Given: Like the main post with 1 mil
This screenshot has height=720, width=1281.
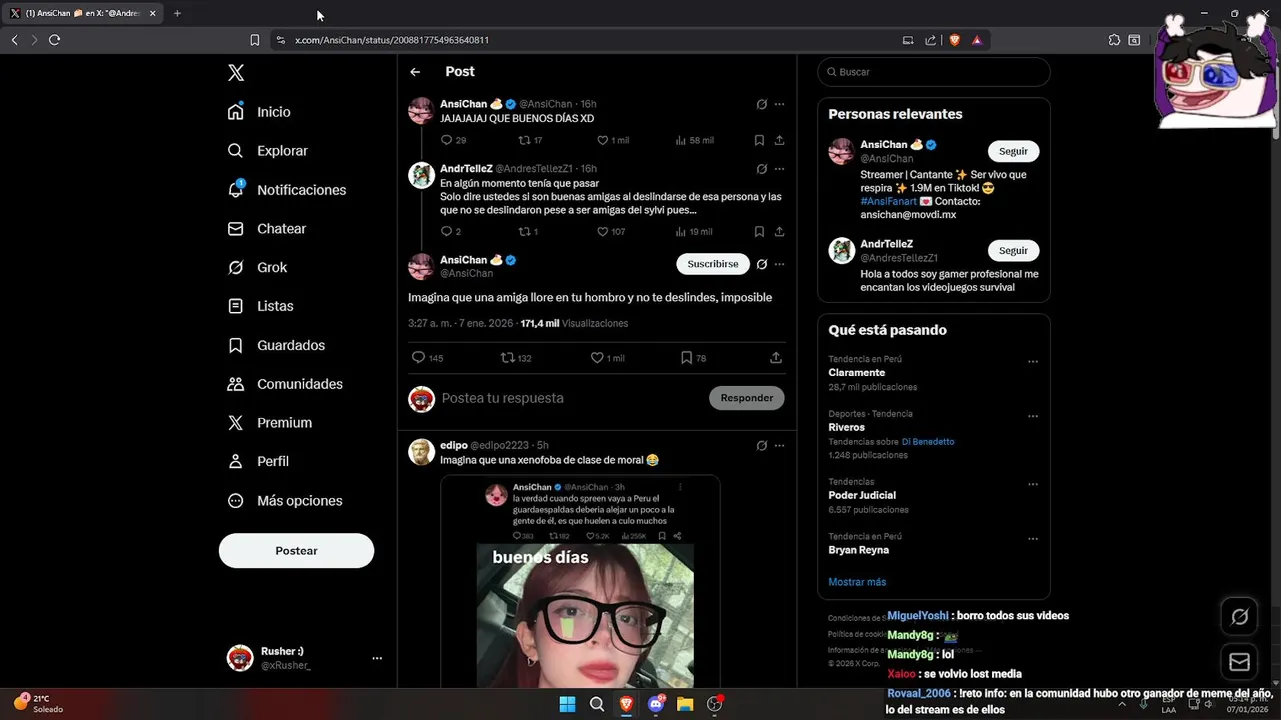Looking at the screenshot, I should (x=597, y=357).
